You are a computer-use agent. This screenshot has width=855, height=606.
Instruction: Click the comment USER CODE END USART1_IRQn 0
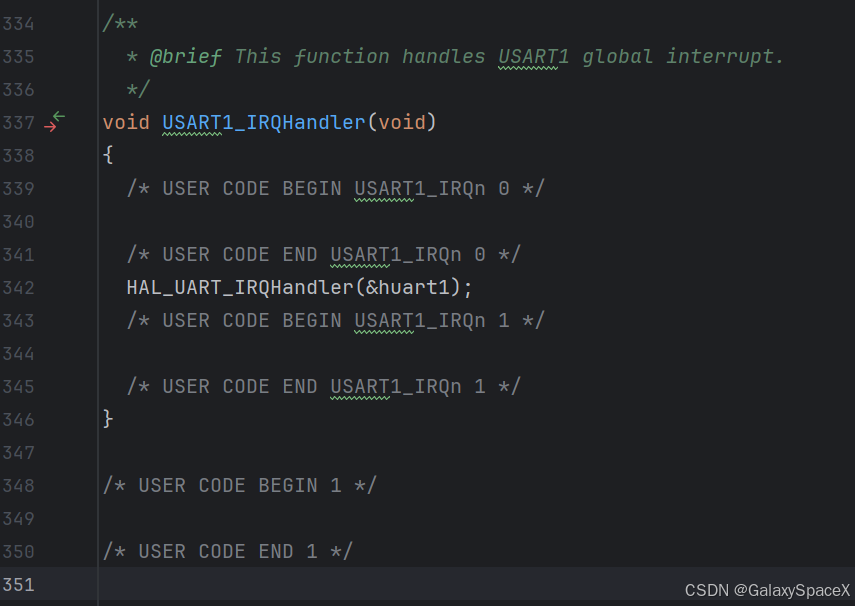pyautogui.click(x=323, y=255)
